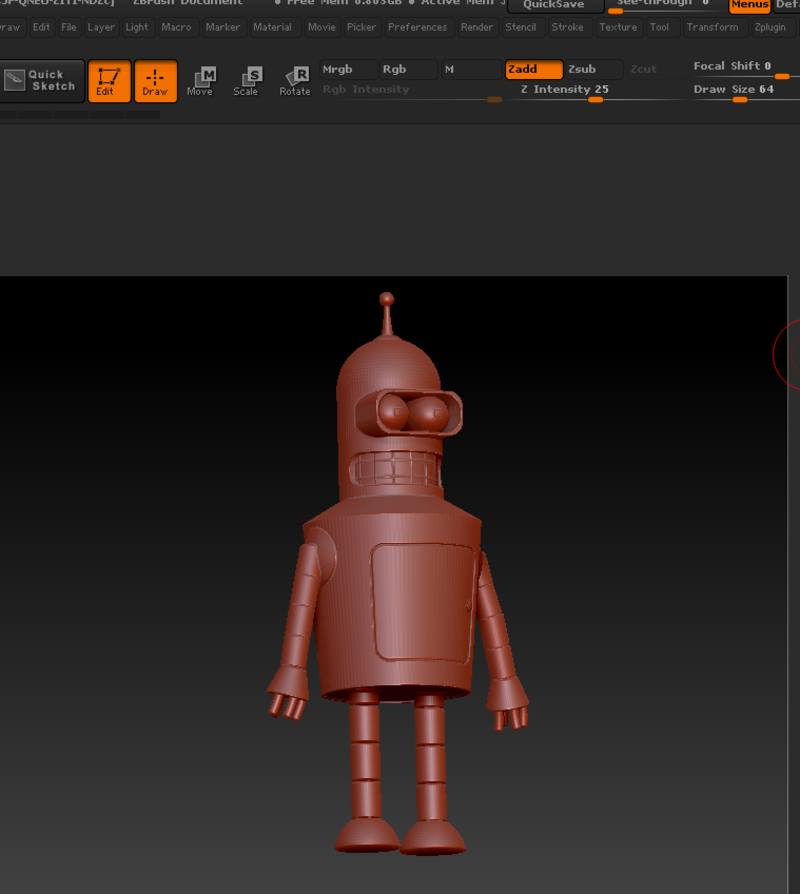The height and width of the screenshot is (894, 800).
Task: Adjust the Draw Size slider
Action: [746, 92]
